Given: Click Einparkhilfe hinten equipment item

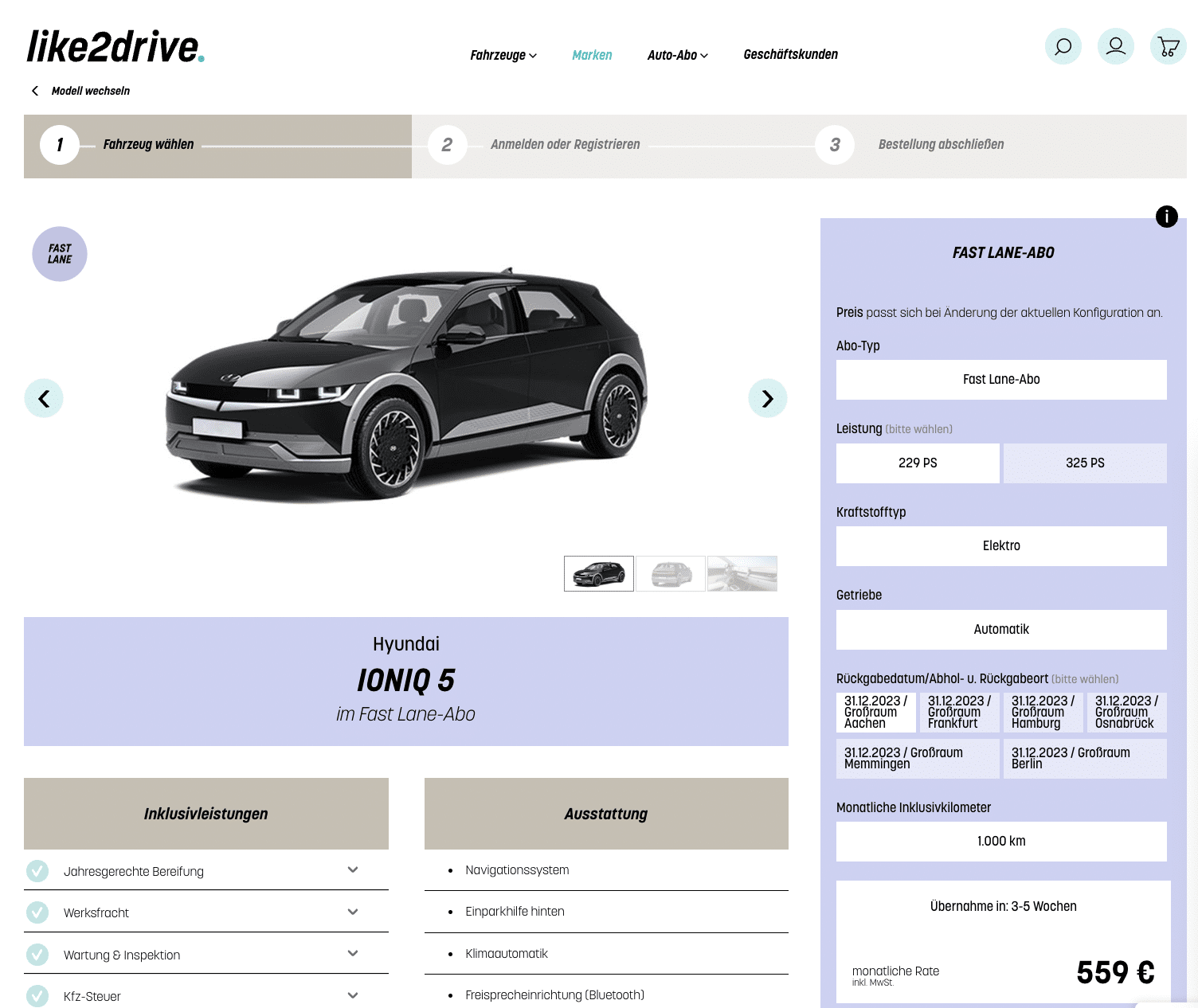Looking at the screenshot, I should (x=515, y=912).
